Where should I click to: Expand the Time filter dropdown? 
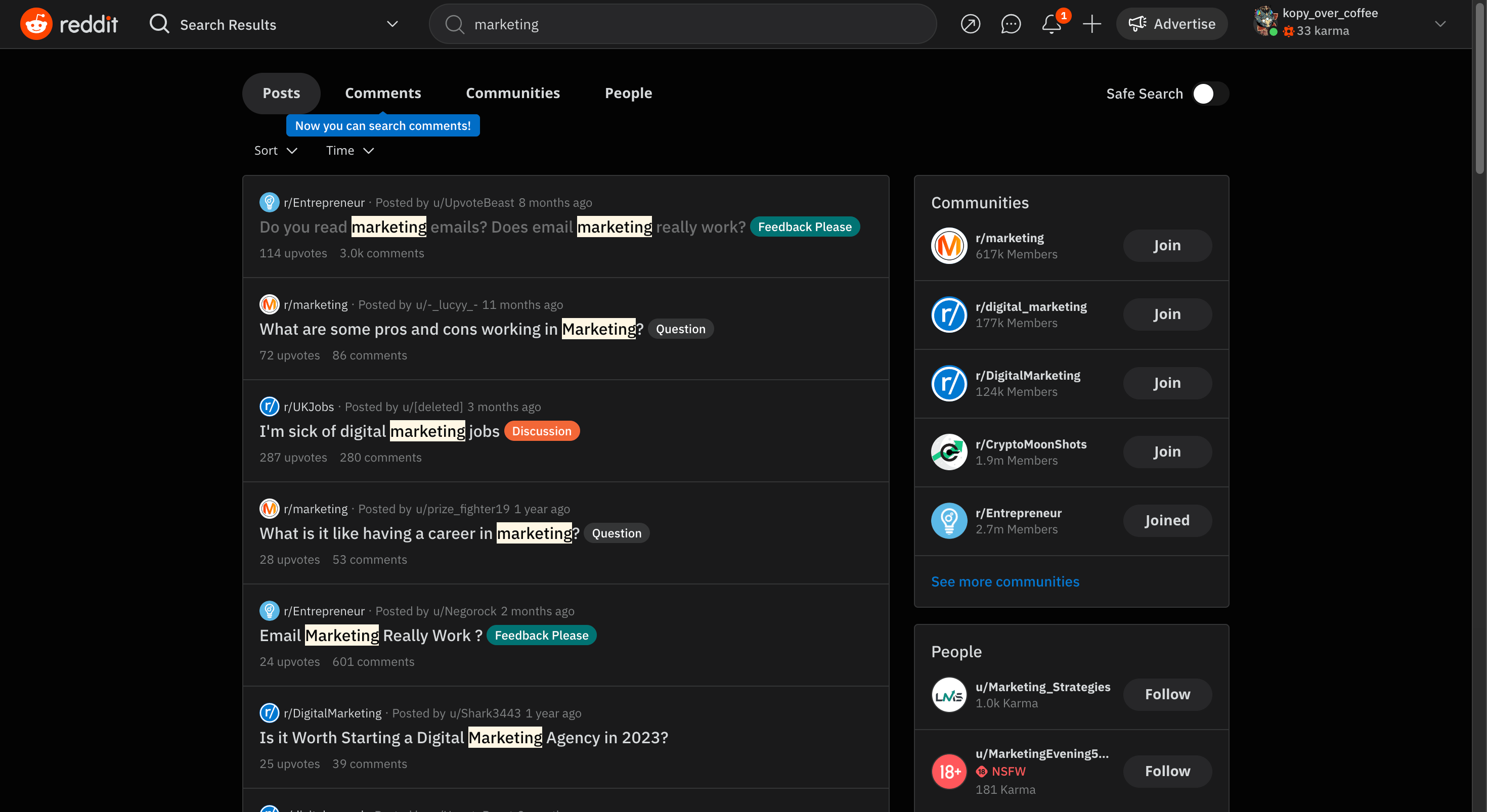click(350, 151)
